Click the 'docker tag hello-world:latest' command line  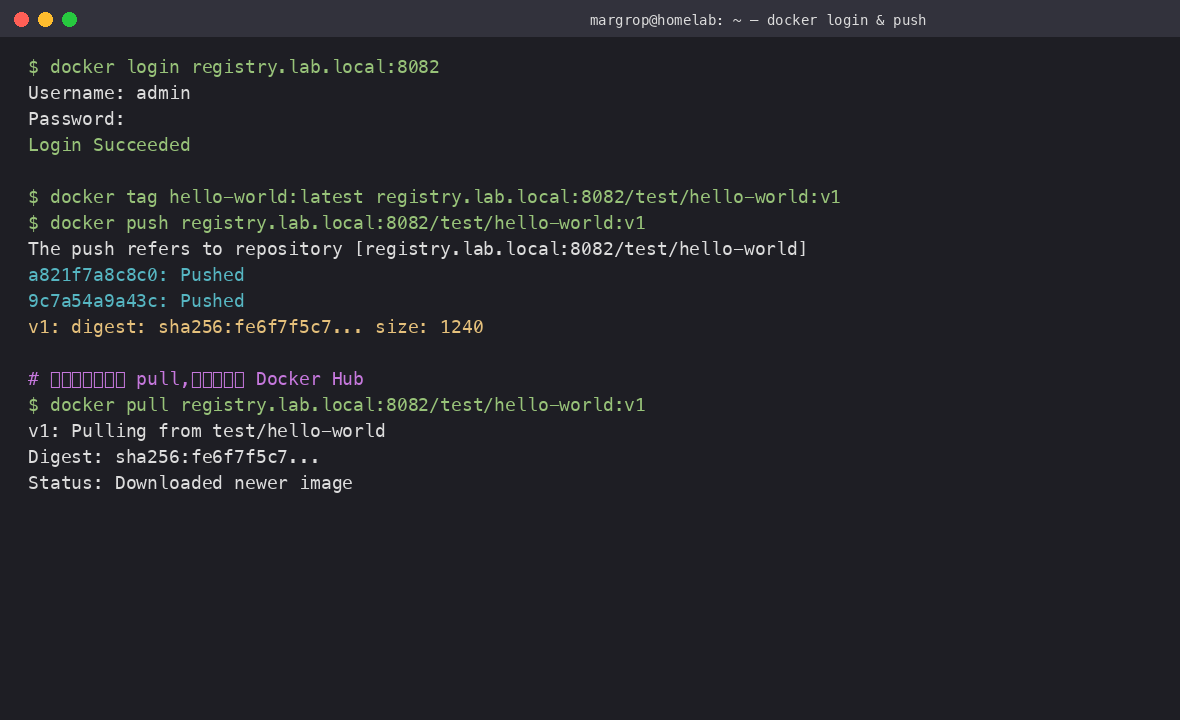pyautogui.click(x=434, y=197)
